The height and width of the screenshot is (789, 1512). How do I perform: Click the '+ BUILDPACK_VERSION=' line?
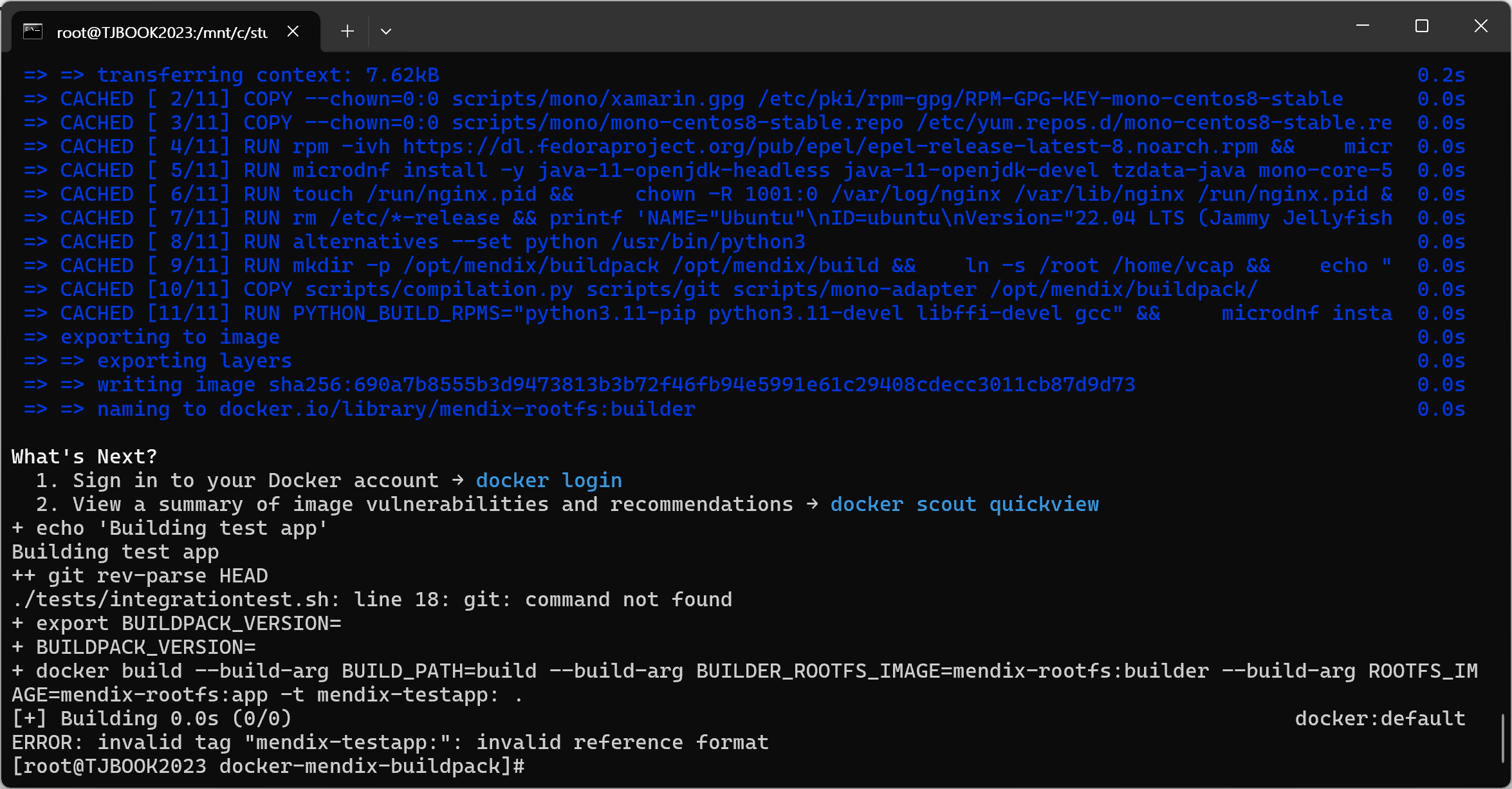[x=134, y=647]
